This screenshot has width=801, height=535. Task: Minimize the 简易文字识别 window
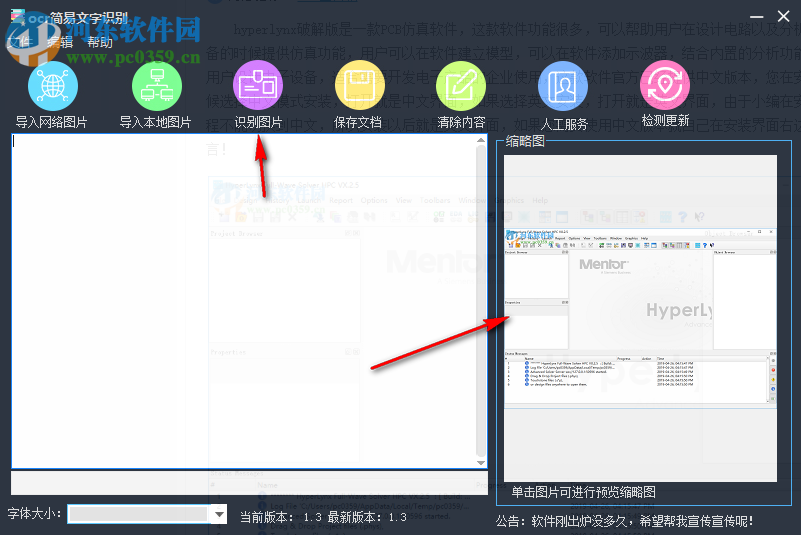757,16
